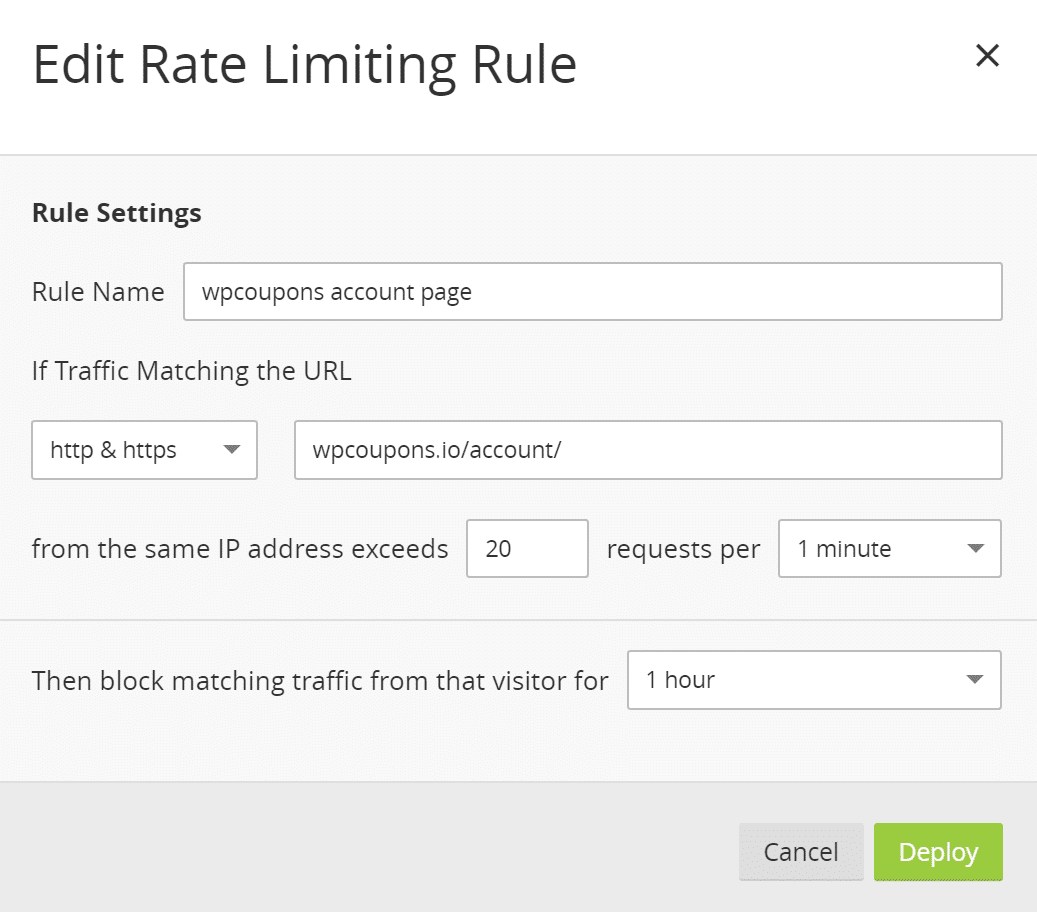This screenshot has width=1037, height=912.
Task: Click the Rule Settings heading
Action: coord(116,212)
